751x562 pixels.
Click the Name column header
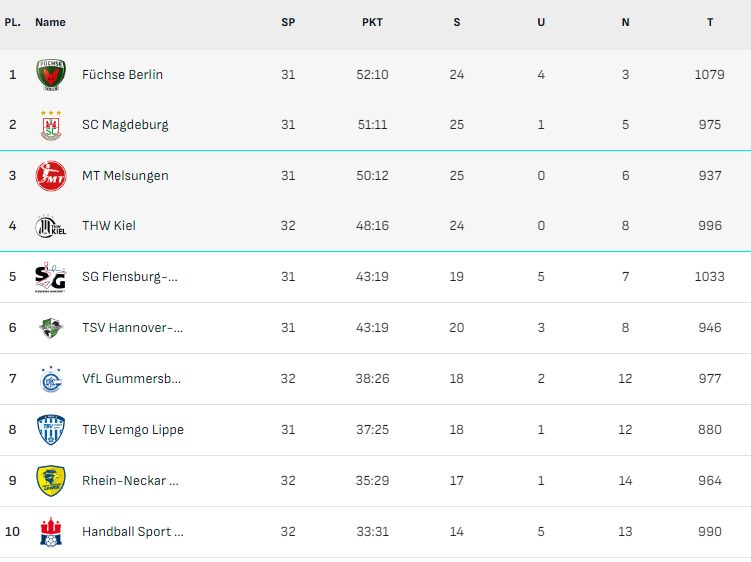click(50, 23)
